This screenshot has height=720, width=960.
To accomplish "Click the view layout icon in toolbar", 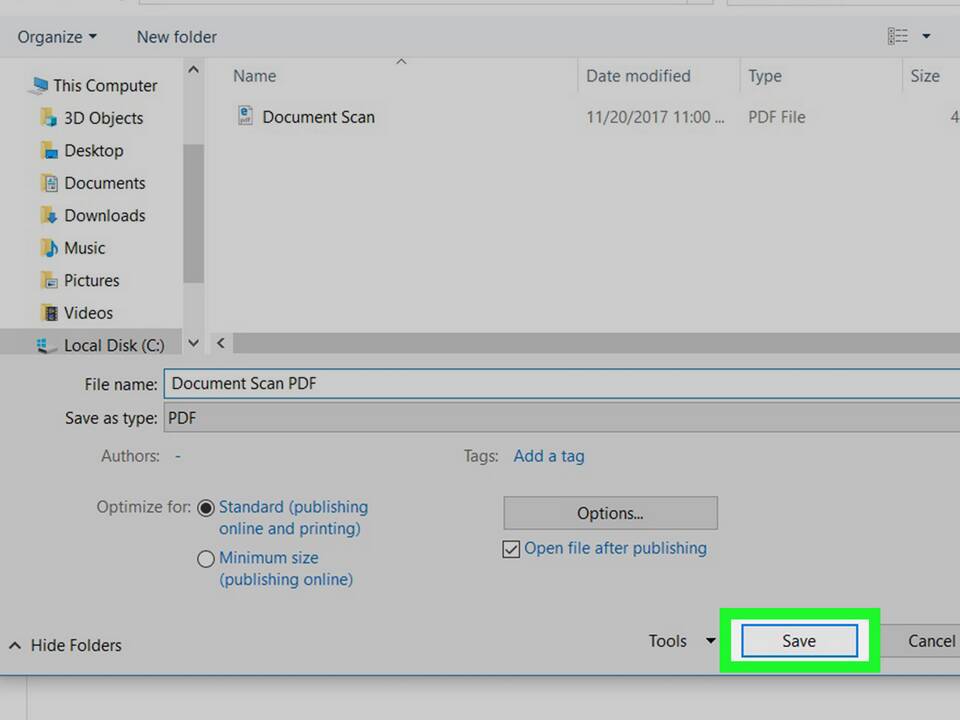I will [x=898, y=36].
